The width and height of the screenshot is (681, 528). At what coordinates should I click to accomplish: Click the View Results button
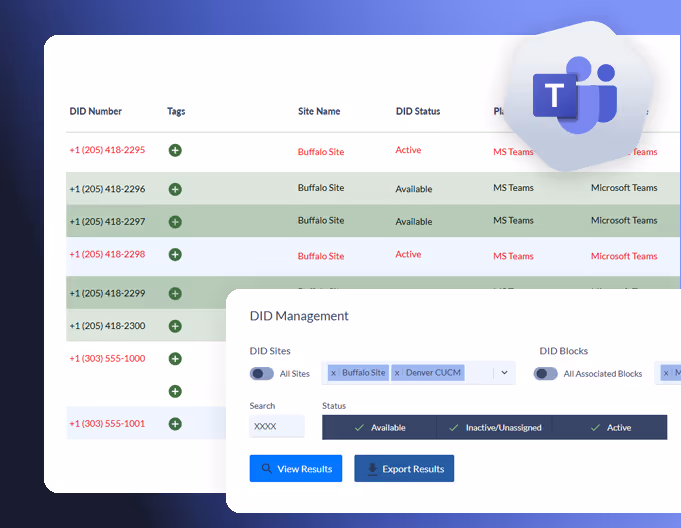coord(296,469)
